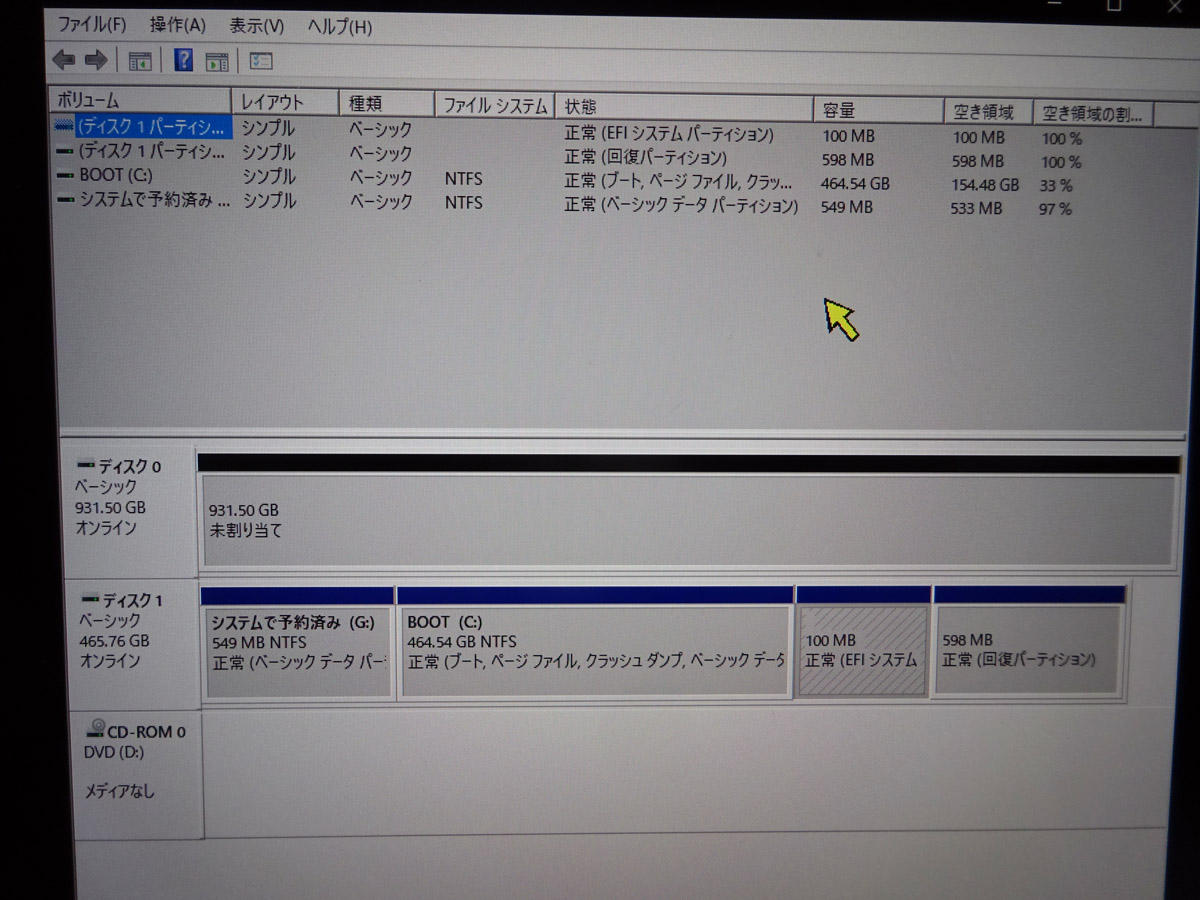Click the Back arrow toolbar icon
The width and height of the screenshot is (1200, 900).
coord(63,61)
